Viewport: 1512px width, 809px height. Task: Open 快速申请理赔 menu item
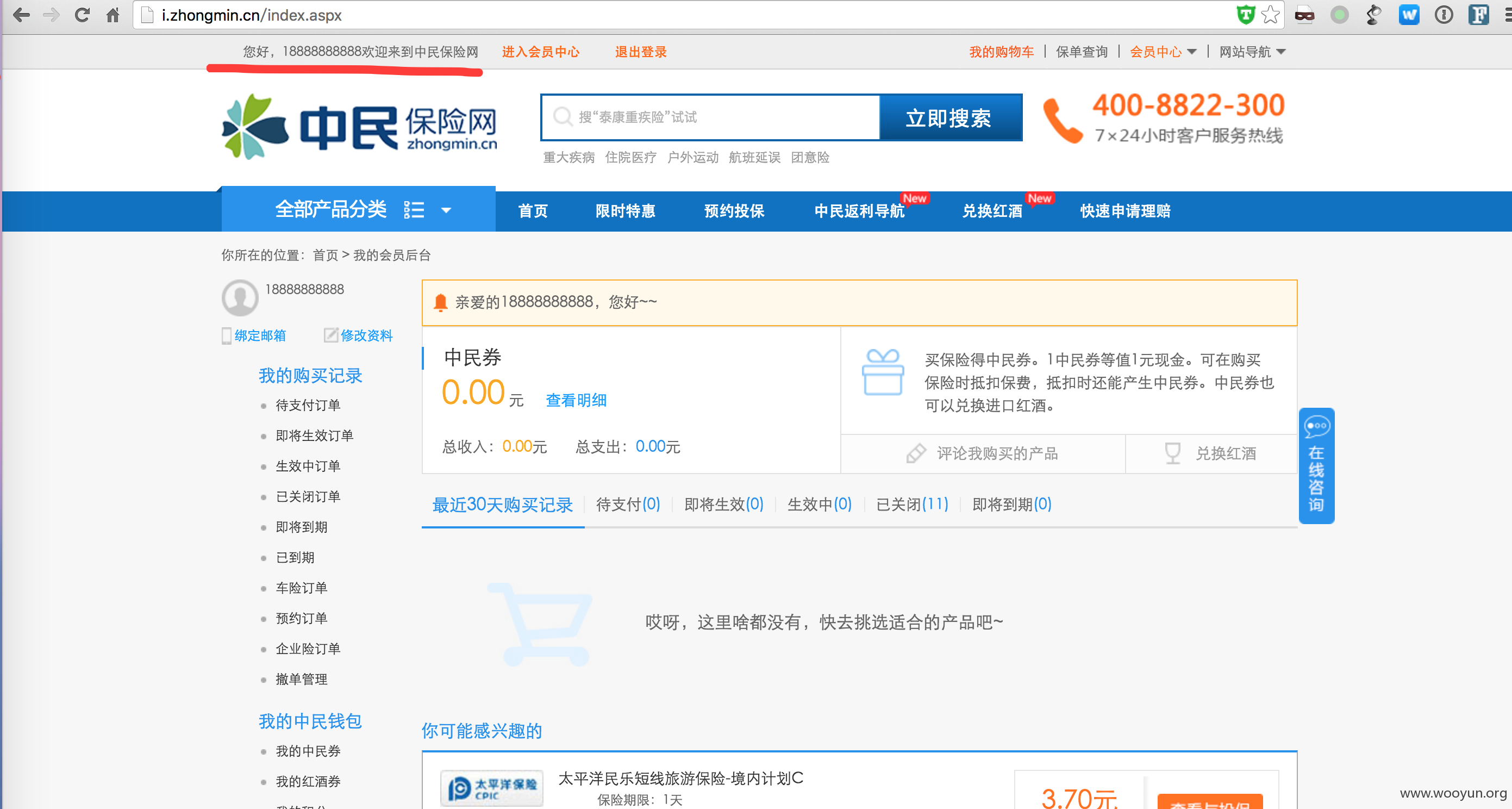pos(1125,210)
